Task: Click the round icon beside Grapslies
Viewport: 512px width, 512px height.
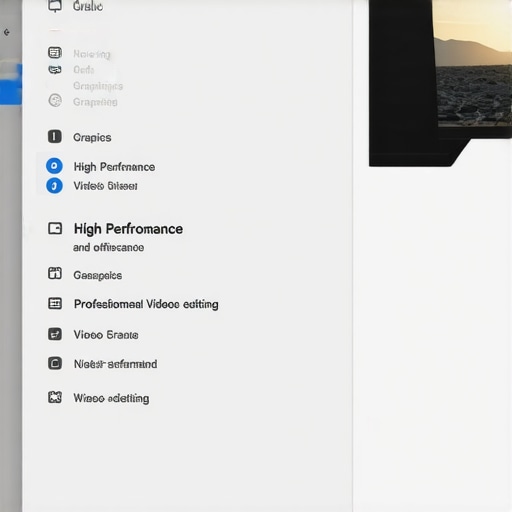Action: [55, 100]
